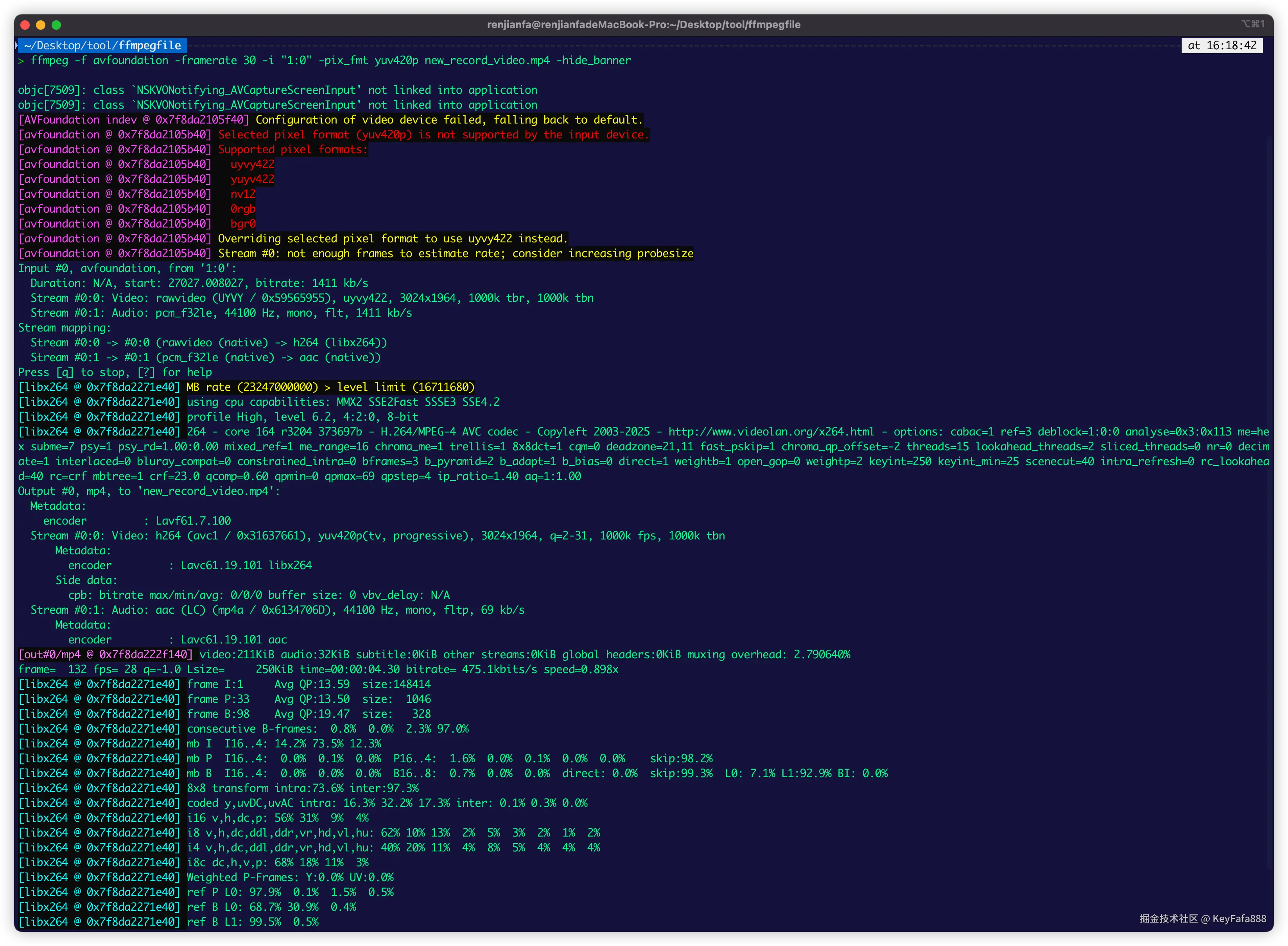
Task: Click the magenta [out#0/mp4] tag
Action: tap(105, 654)
